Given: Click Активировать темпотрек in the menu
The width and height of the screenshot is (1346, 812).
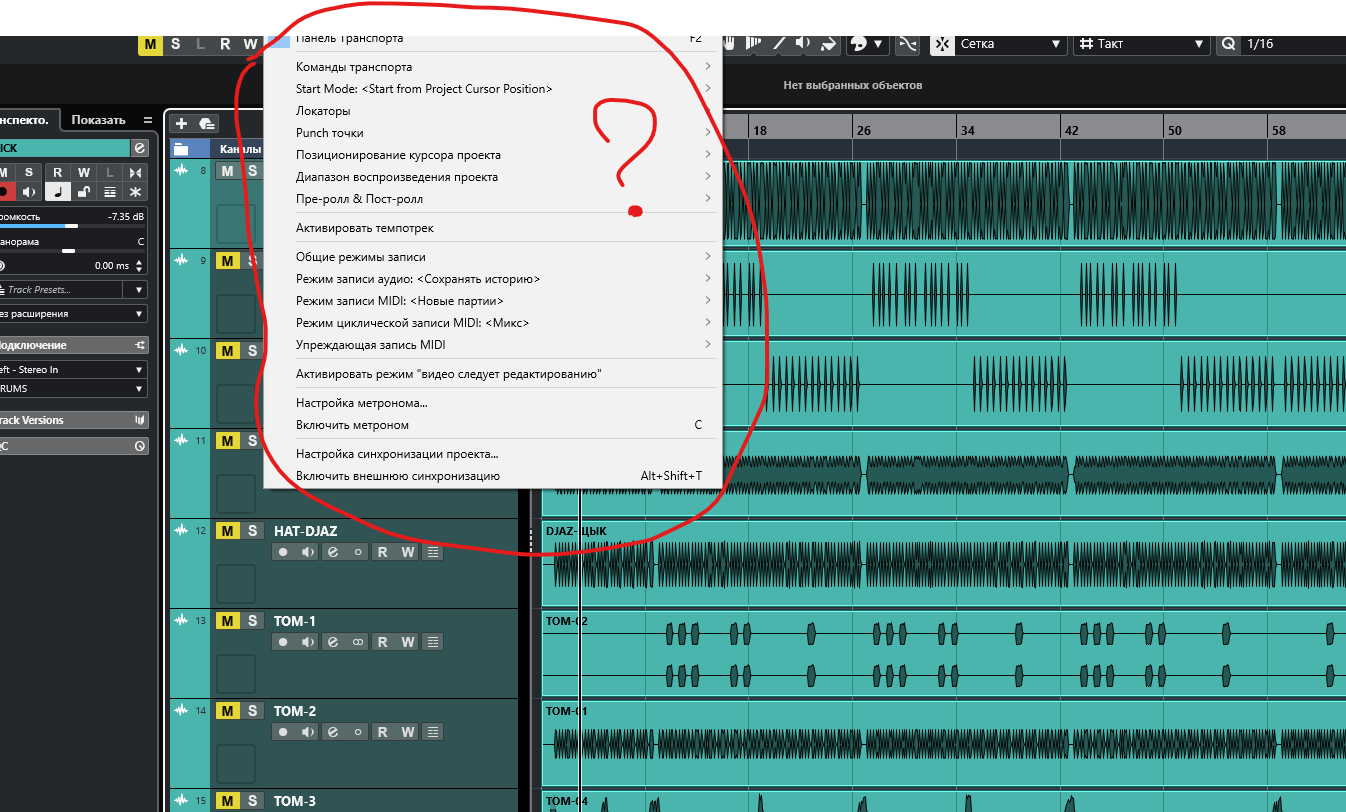Looking at the screenshot, I should [x=364, y=228].
